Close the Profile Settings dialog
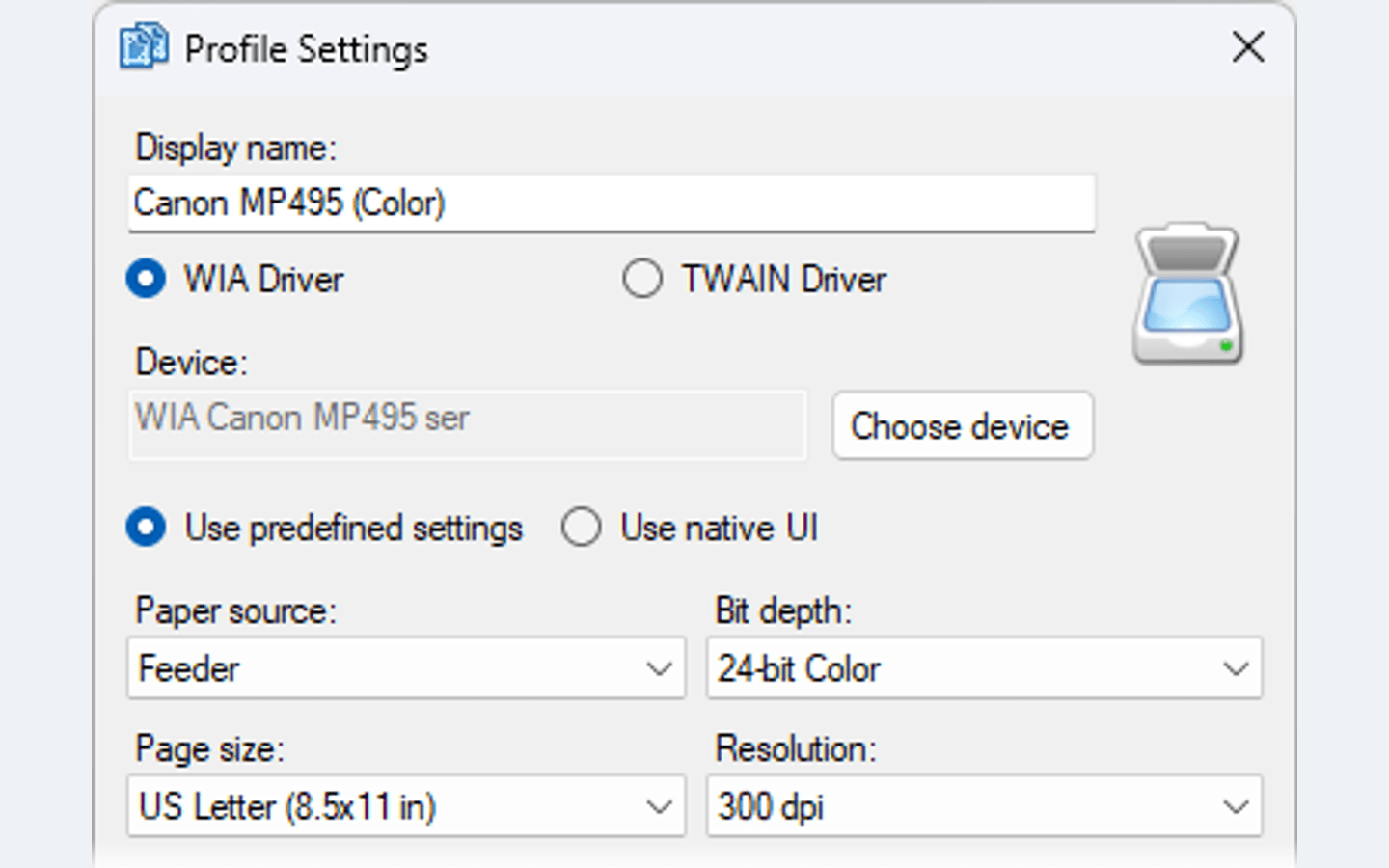 pyautogui.click(x=1248, y=46)
